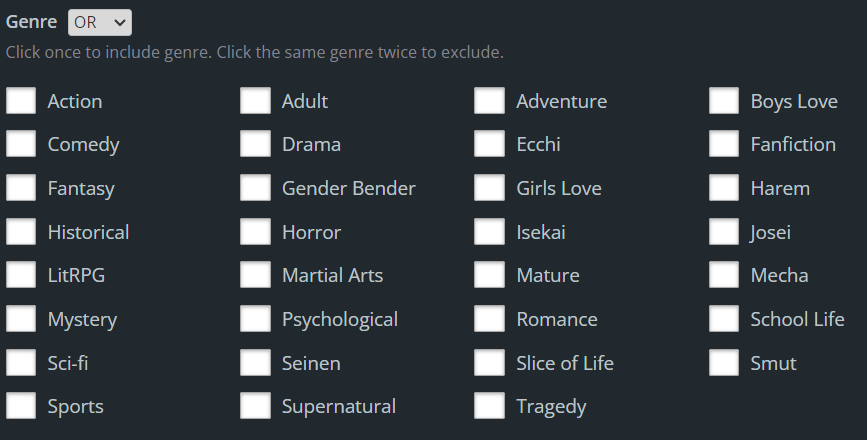Include the Isekai genre checkbox
Image resolution: width=867 pixels, height=440 pixels.
[489, 232]
